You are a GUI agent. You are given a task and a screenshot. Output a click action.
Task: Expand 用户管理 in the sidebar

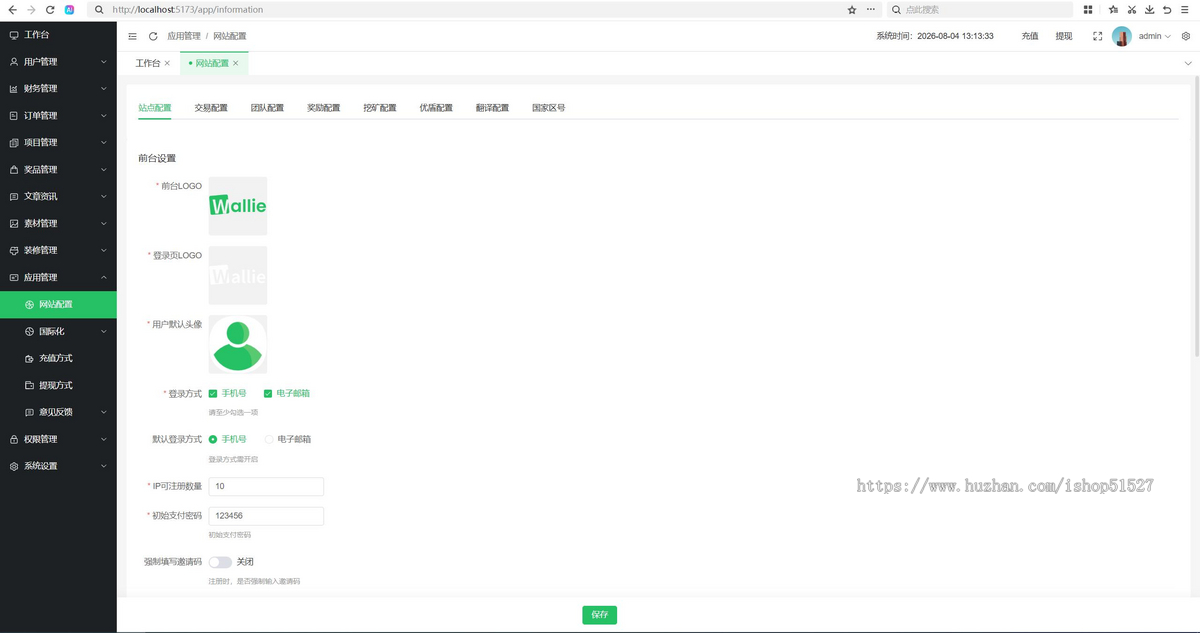pyautogui.click(x=58, y=62)
